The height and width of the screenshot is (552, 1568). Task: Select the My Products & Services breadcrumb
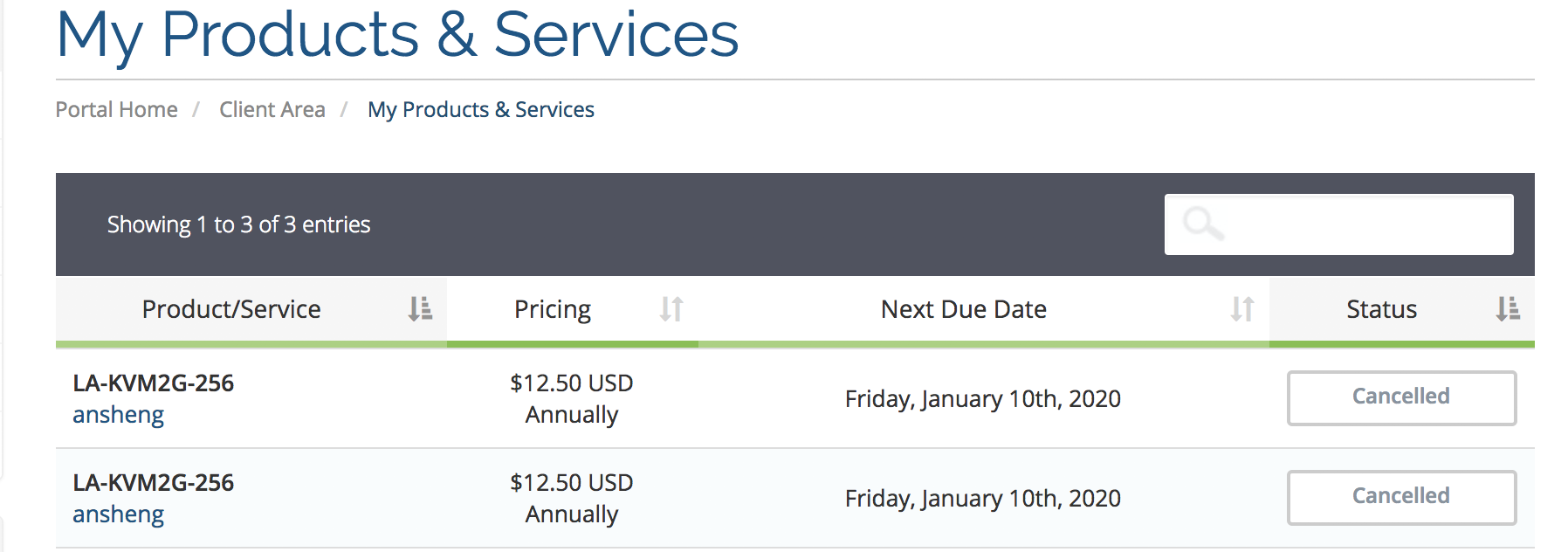[481, 109]
